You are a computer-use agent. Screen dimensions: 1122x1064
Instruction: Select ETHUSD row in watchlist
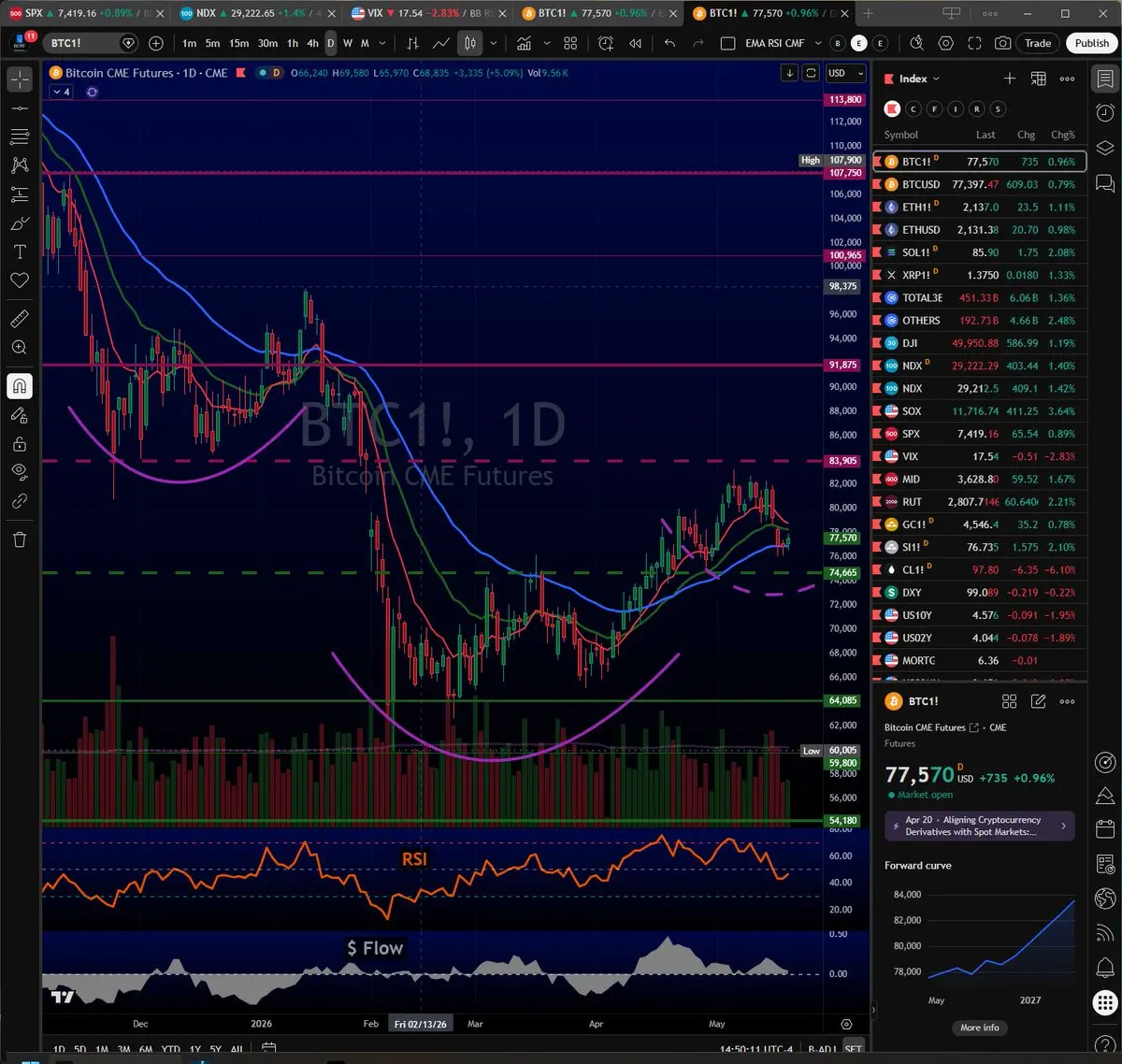tap(980, 229)
